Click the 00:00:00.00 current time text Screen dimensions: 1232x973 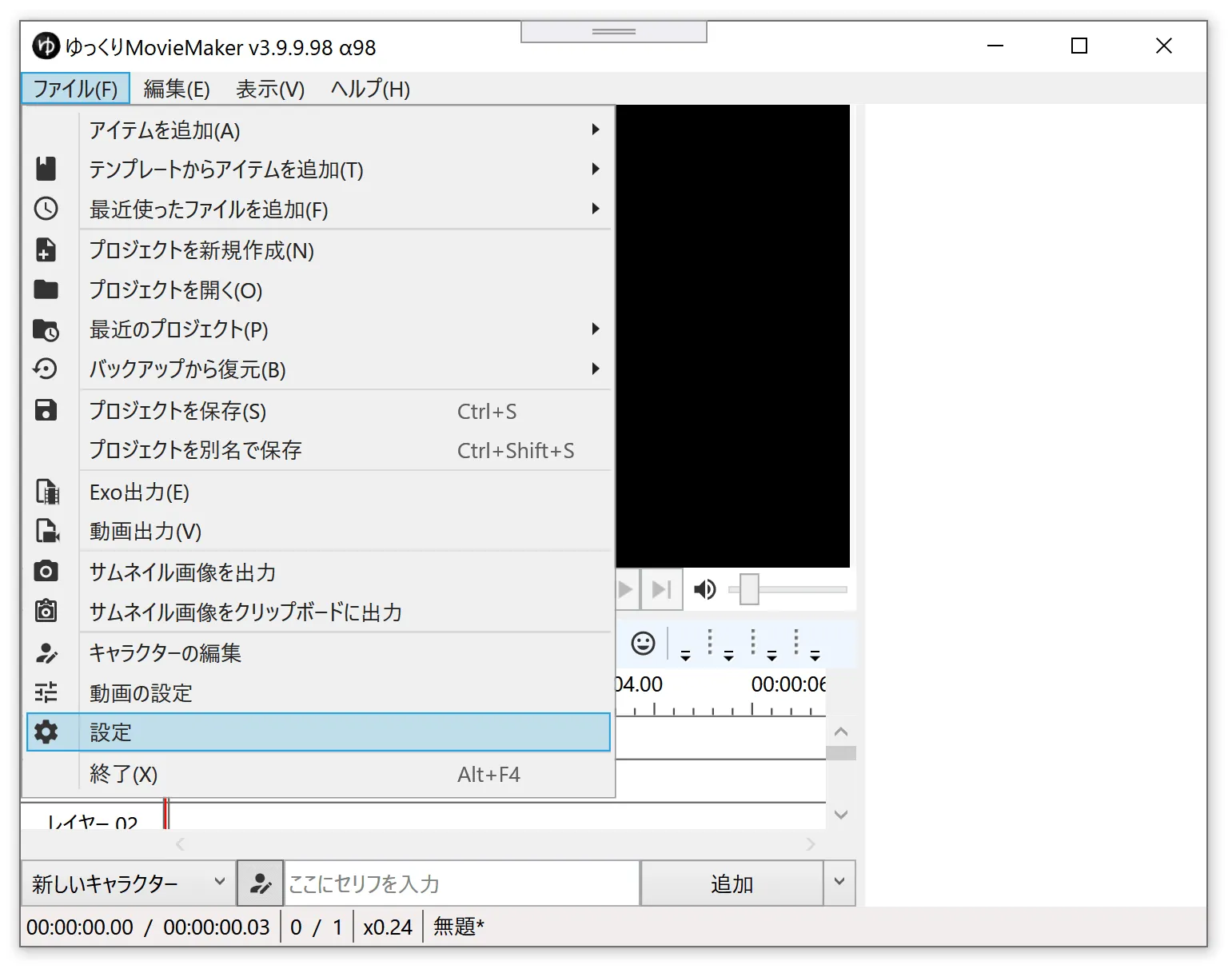click(80, 927)
